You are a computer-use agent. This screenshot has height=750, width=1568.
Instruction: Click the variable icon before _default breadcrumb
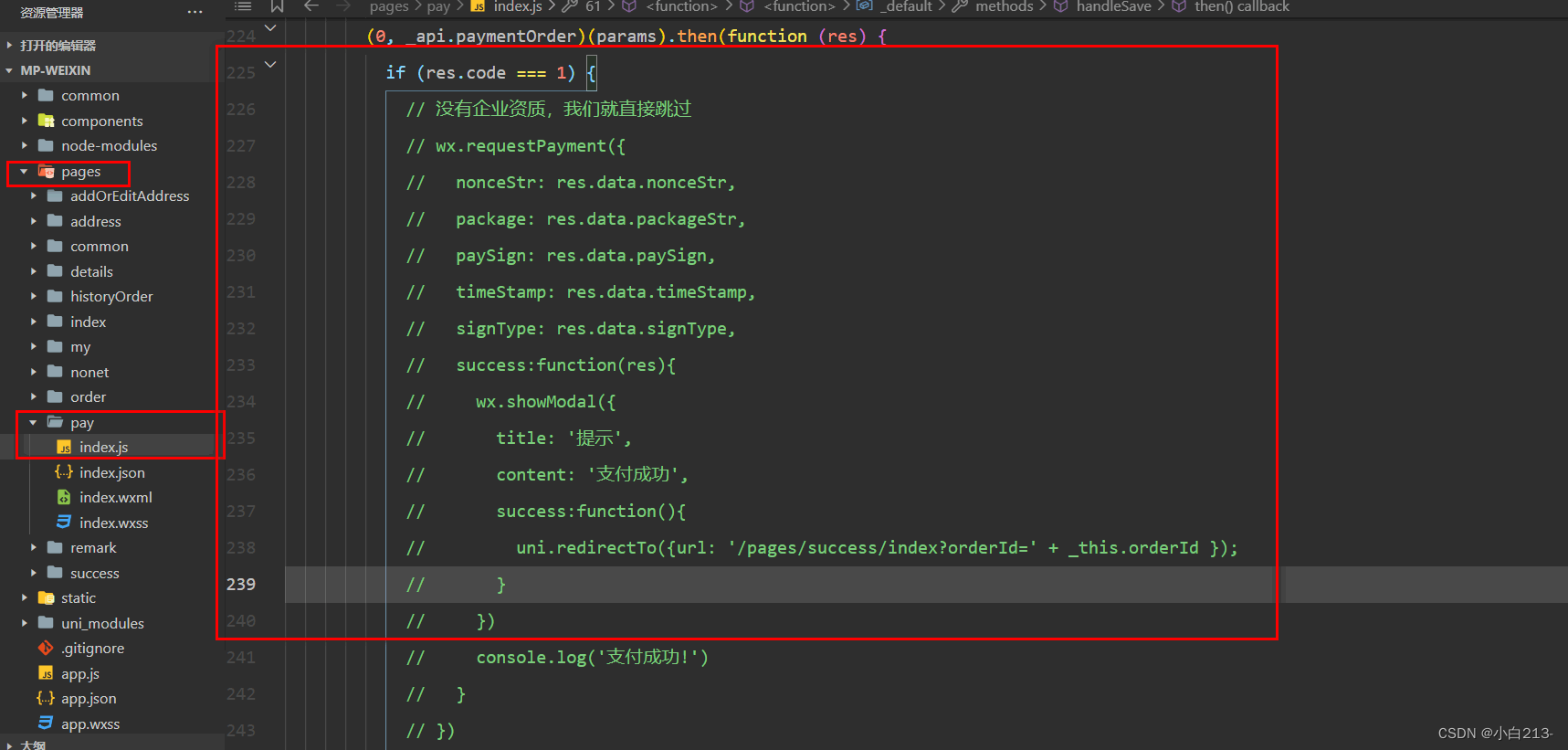pyautogui.click(x=864, y=6)
